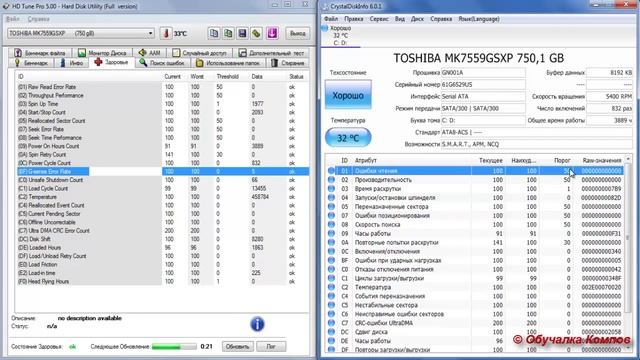
Task: Open Правка menu in CrystalDiskInfo
Action: (x=353, y=19)
